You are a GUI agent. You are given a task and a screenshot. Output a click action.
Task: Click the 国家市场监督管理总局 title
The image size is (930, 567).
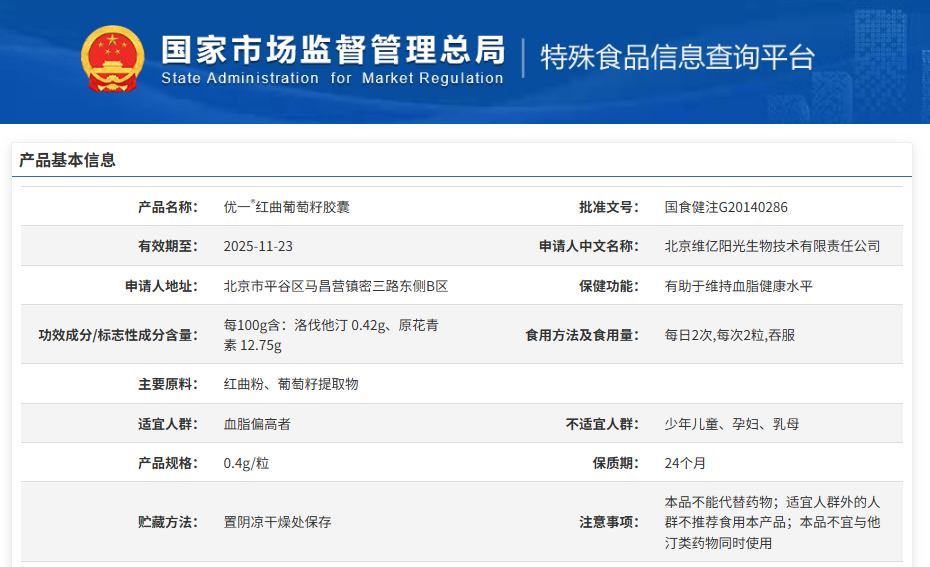(333, 50)
